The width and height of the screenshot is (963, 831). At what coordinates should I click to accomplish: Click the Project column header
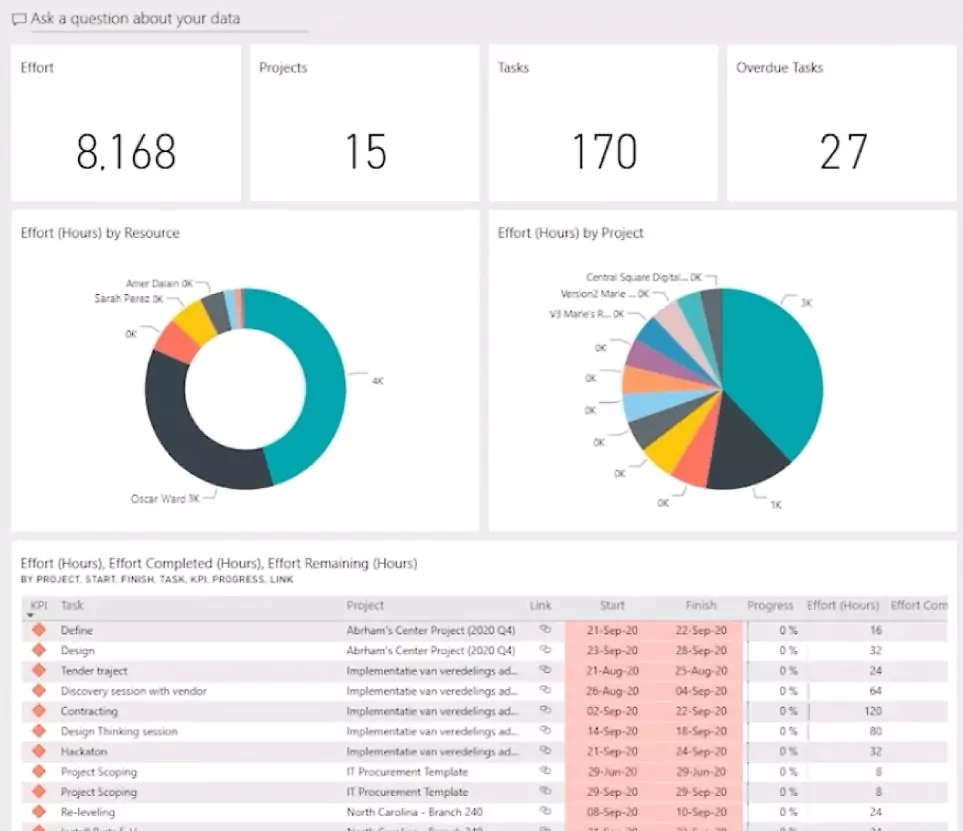pos(365,605)
